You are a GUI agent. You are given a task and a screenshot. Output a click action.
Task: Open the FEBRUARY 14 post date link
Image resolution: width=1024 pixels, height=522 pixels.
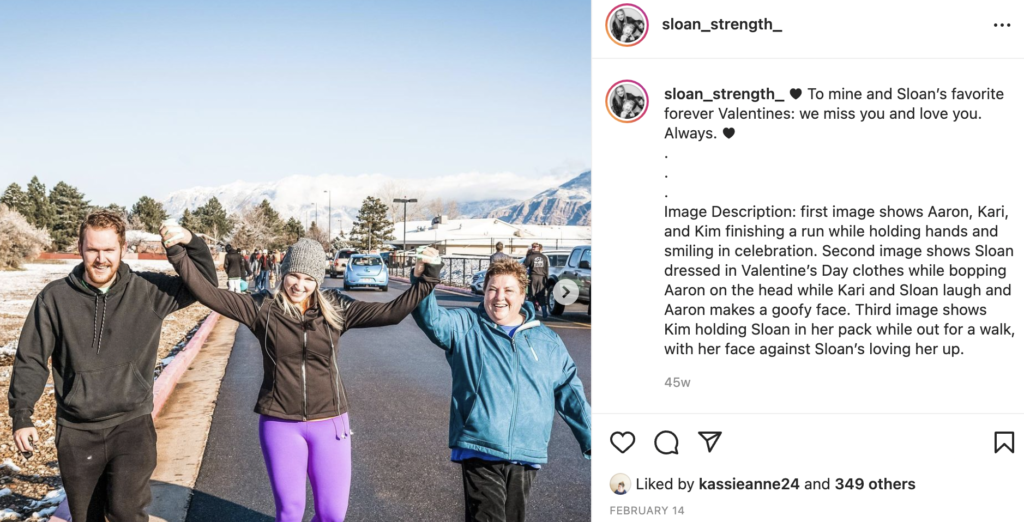pos(647,510)
